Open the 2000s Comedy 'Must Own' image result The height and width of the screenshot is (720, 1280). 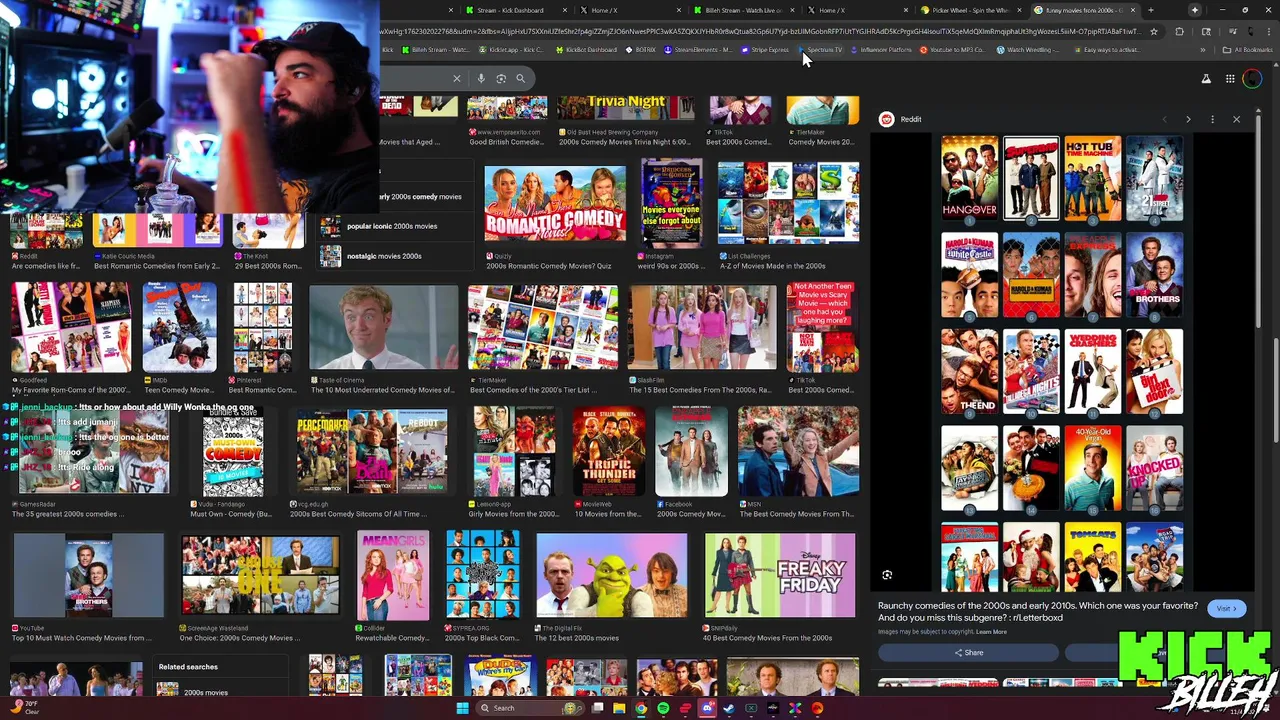pyautogui.click(x=233, y=456)
